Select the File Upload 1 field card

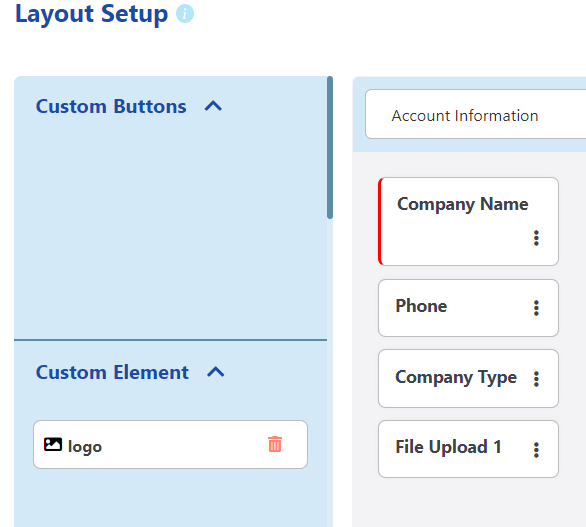468,449
